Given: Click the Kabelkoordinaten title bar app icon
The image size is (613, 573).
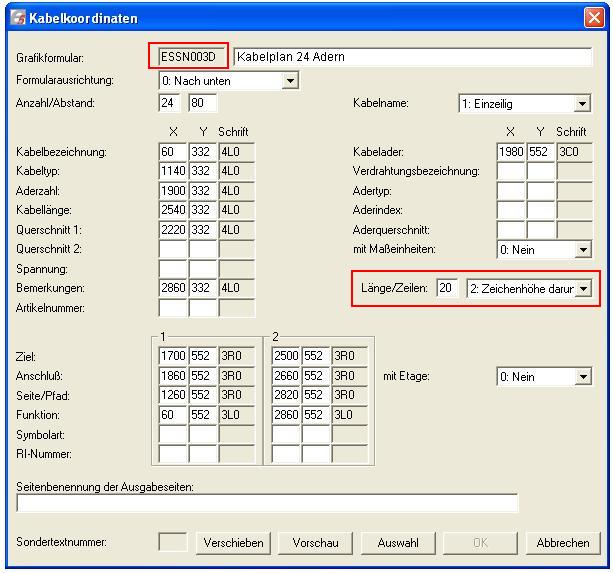Looking at the screenshot, I should (18, 18).
